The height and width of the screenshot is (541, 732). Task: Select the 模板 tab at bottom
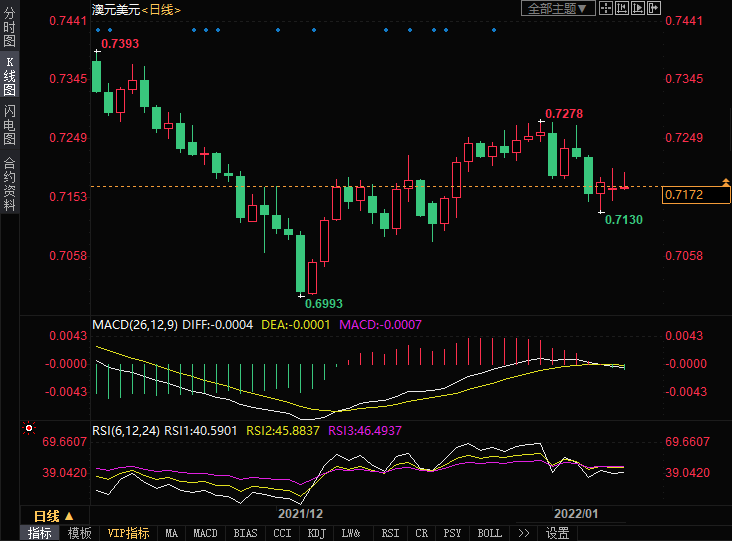click(x=79, y=533)
